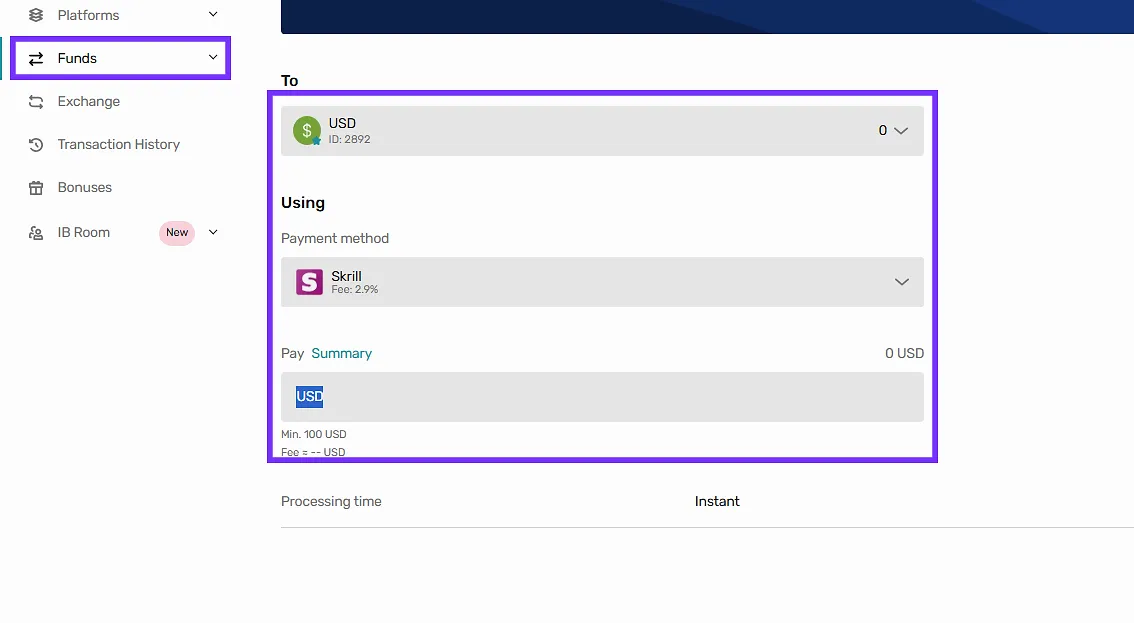
Task: Click the green USD dollar icon
Action: pyautogui.click(x=307, y=130)
